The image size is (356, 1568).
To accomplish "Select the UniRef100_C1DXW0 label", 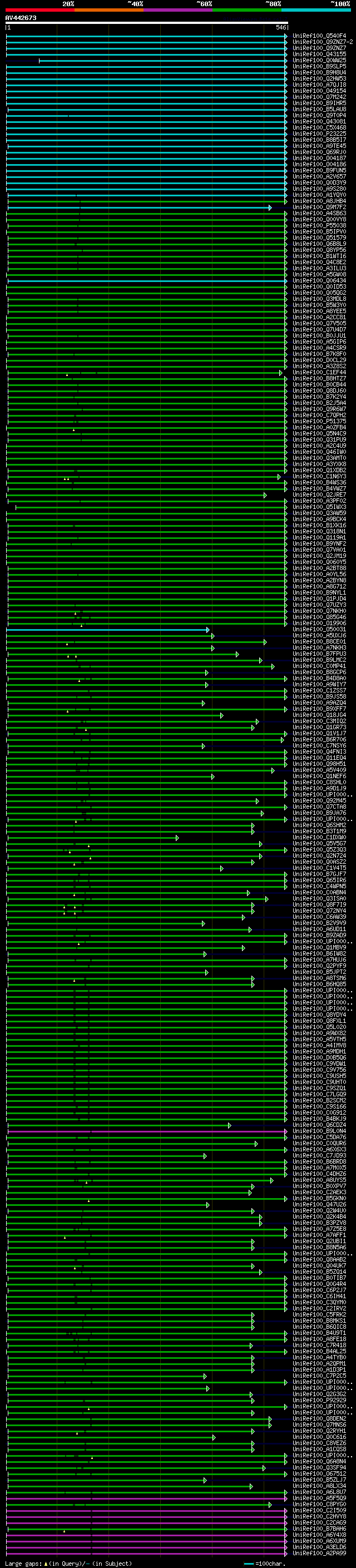I will 319,838.
